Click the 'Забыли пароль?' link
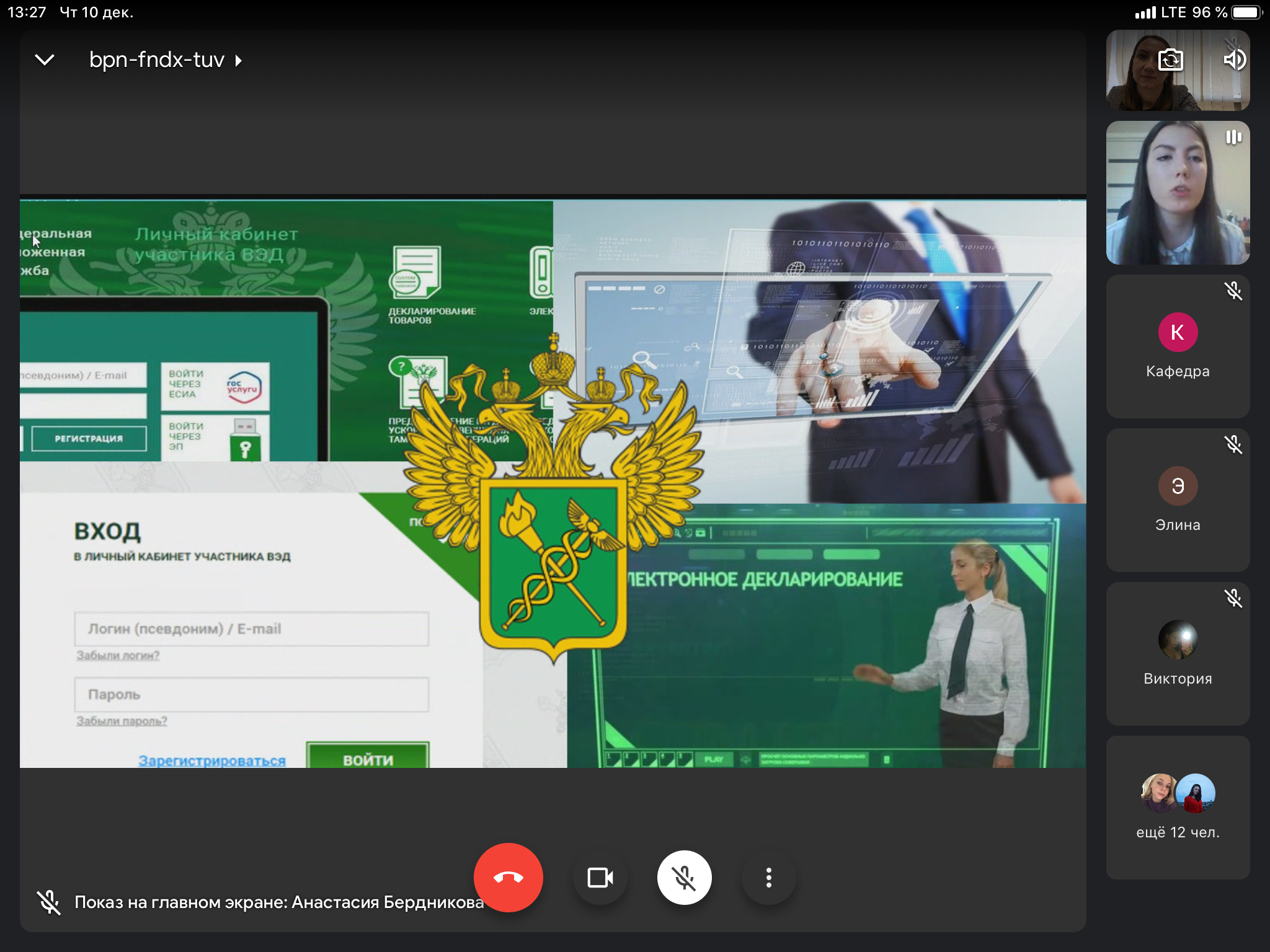Viewport: 1270px width, 952px height. (x=122, y=721)
